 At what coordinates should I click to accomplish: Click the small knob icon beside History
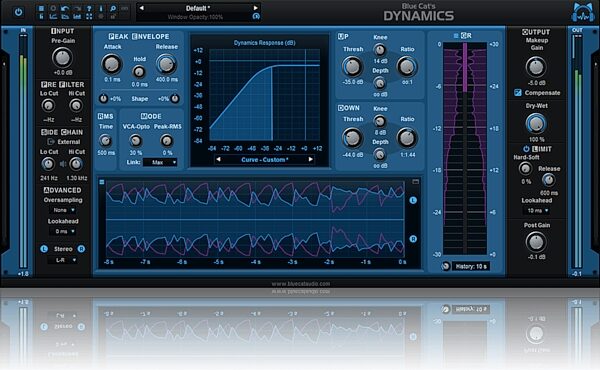(x=445, y=266)
